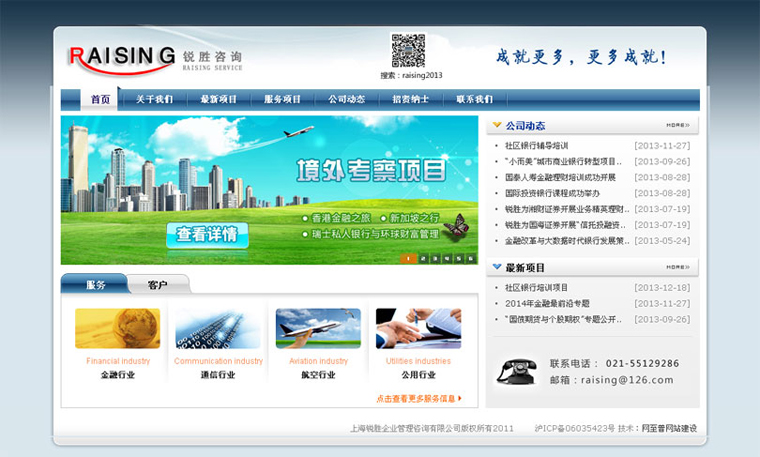Click the QR code image in header
The height and width of the screenshot is (457, 760).
pos(408,50)
